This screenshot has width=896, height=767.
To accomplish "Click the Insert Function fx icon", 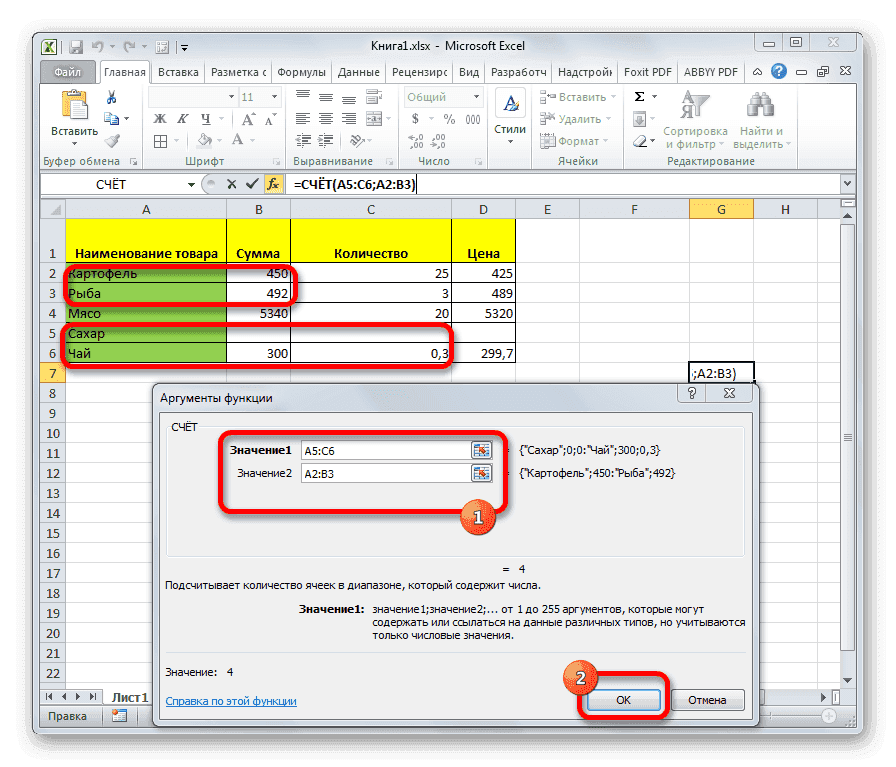I will pyautogui.click(x=274, y=184).
